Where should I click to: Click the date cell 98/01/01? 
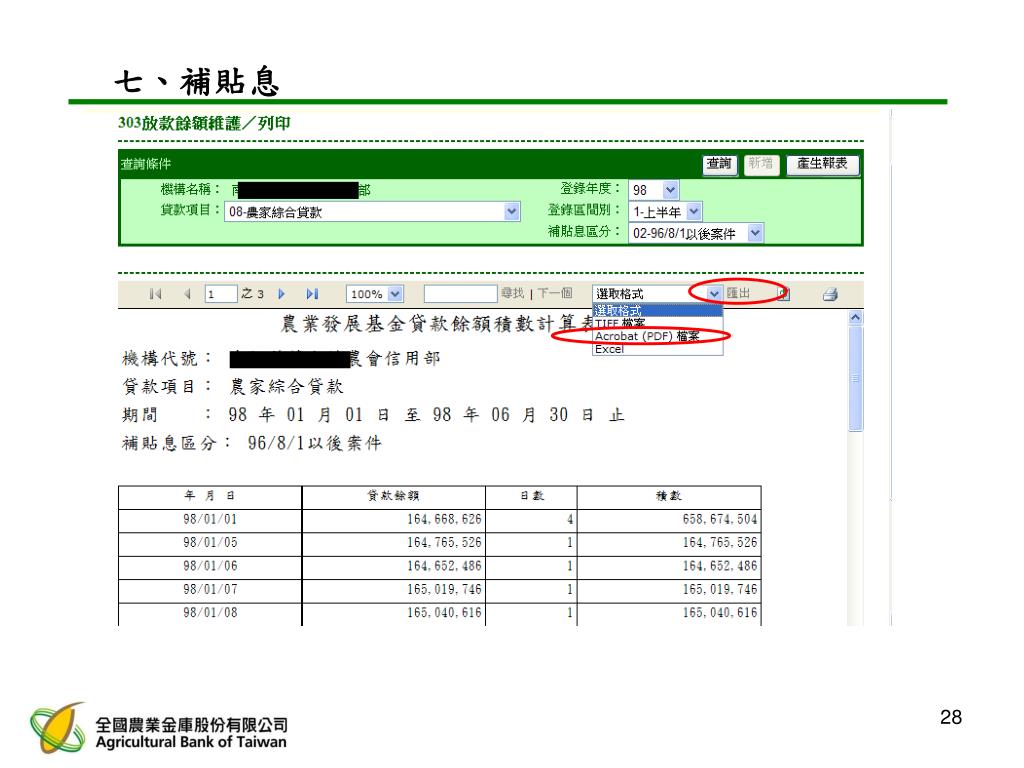[x=210, y=520]
